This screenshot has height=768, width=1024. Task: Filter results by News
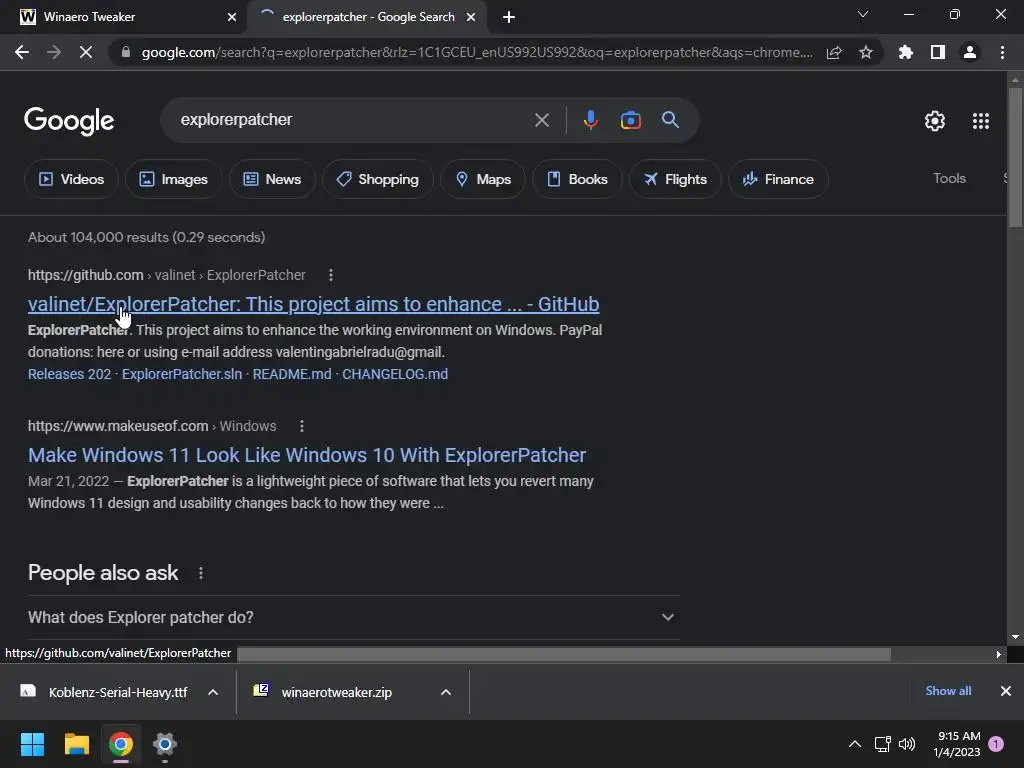272,179
